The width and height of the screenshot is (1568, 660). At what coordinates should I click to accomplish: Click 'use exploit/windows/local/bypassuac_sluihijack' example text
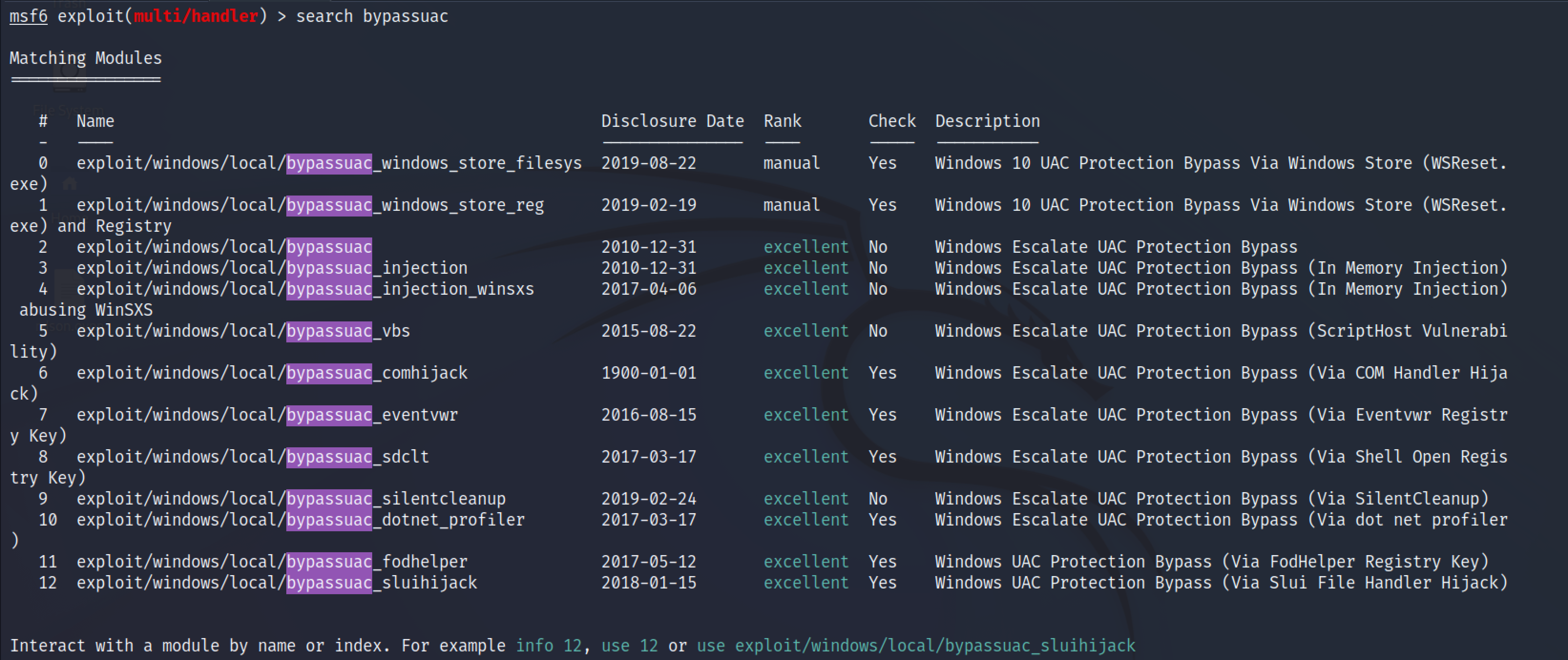tap(916, 646)
